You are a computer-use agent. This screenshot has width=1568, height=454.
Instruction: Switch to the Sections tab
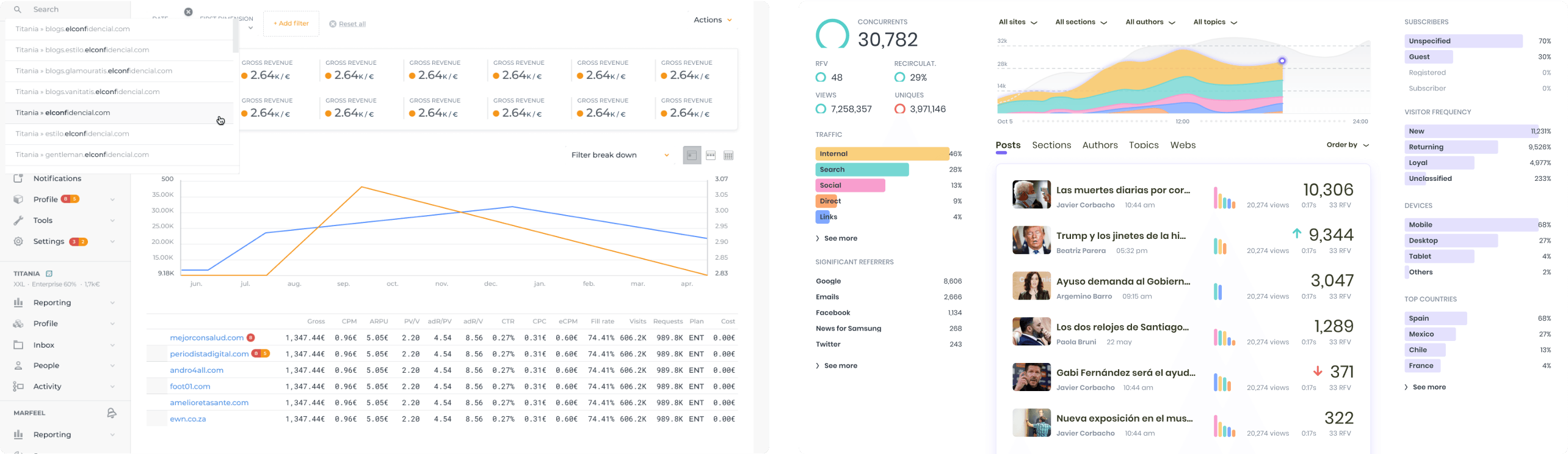coord(1051,145)
